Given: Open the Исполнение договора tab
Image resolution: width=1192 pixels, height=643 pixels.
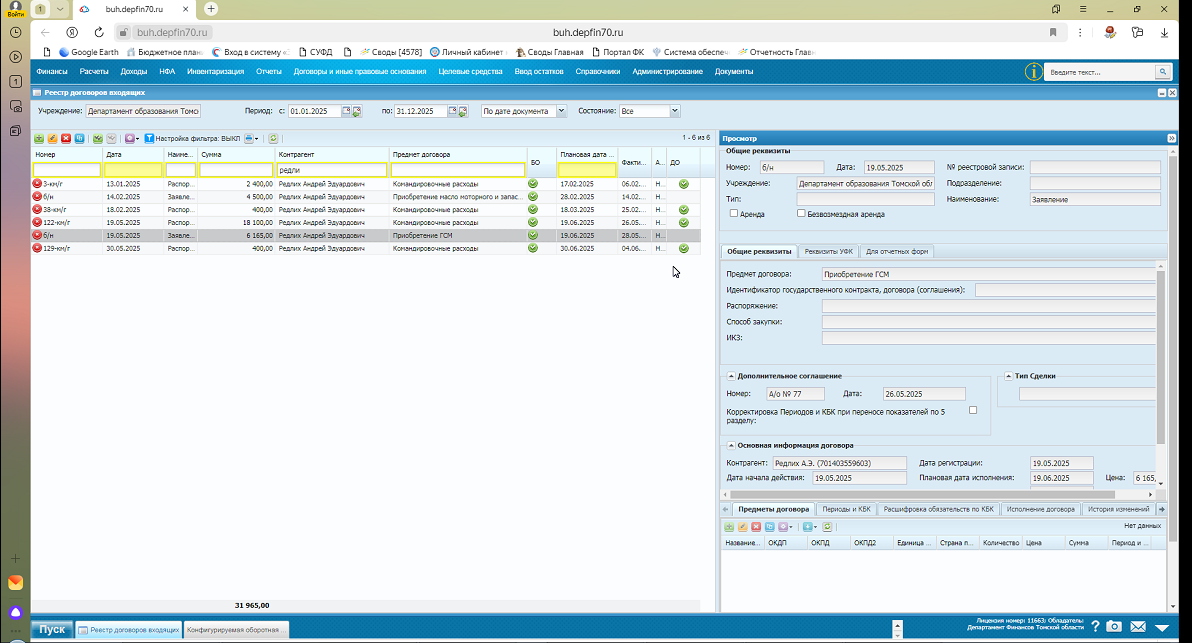Looking at the screenshot, I should click(1040, 509).
